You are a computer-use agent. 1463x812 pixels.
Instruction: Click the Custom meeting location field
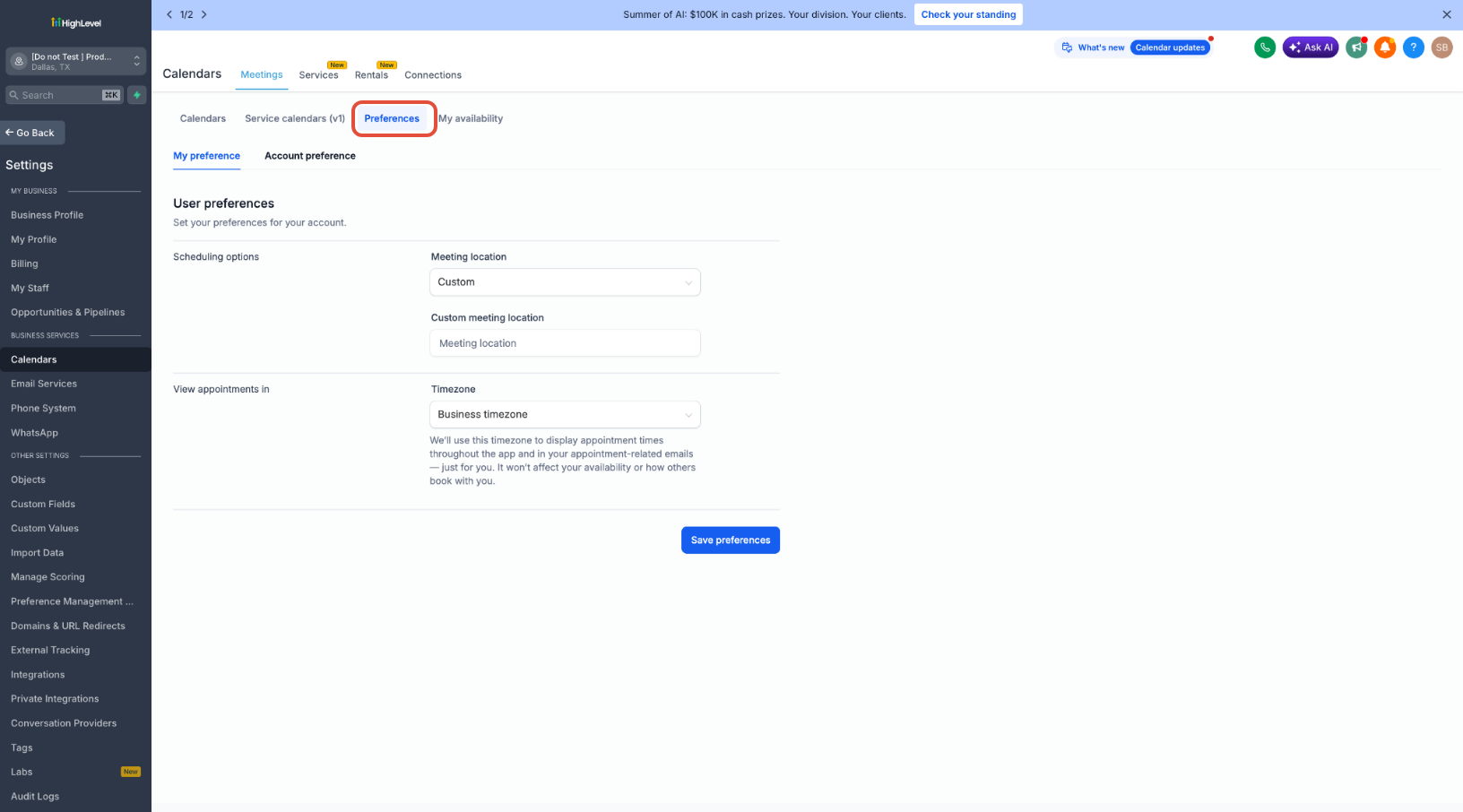(x=565, y=343)
